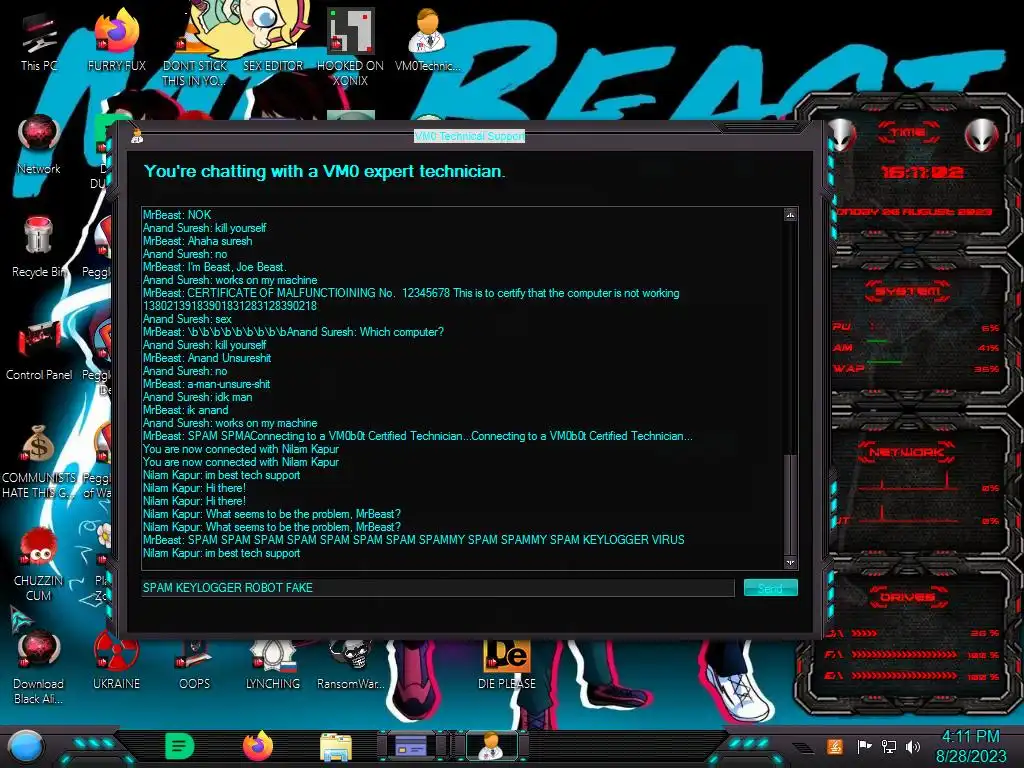Open the Recycle Bin
The image size is (1024, 768).
(x=39, y=247)
